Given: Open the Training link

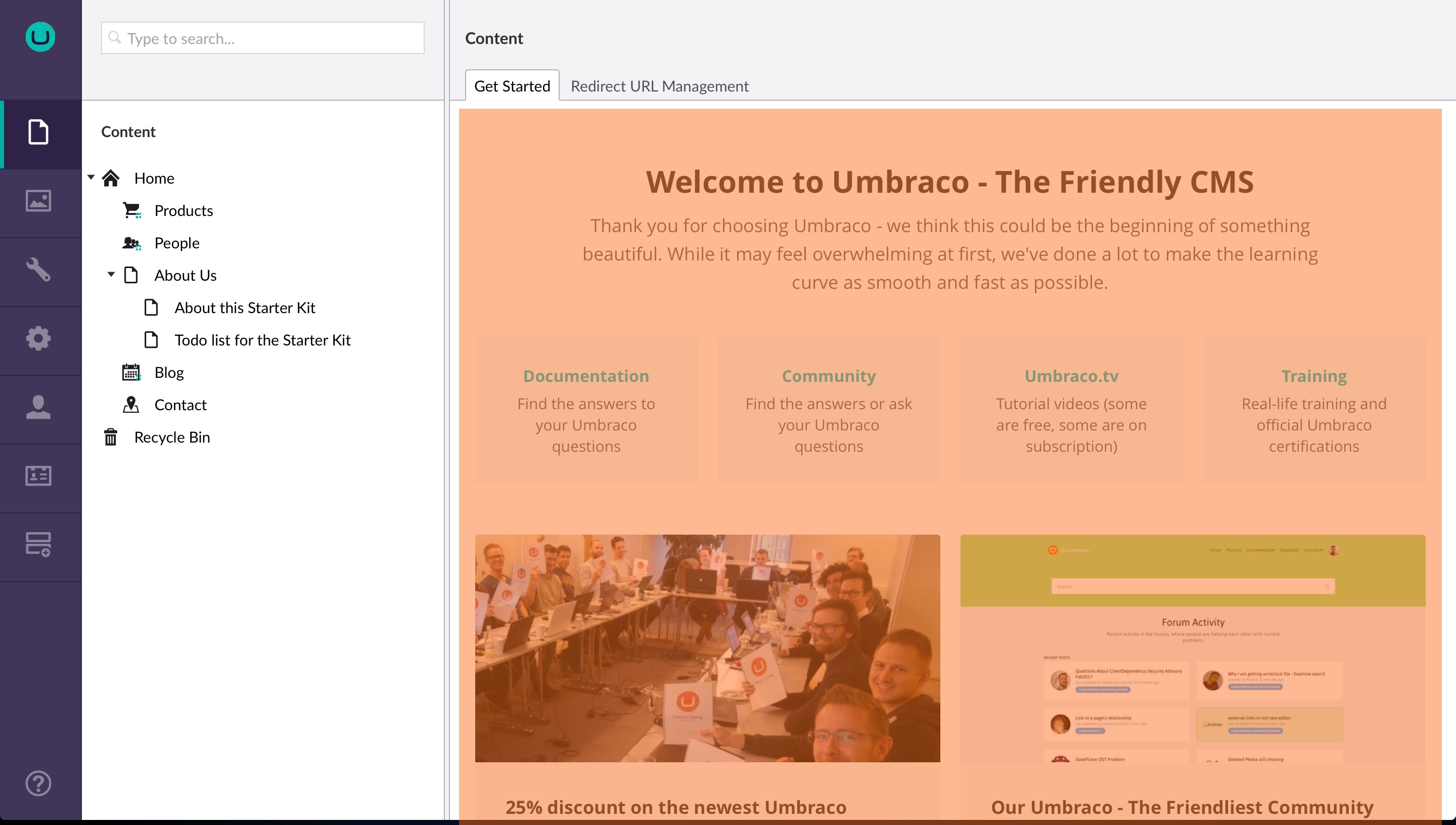Looking at the screenshot, I should (1314, 376).
